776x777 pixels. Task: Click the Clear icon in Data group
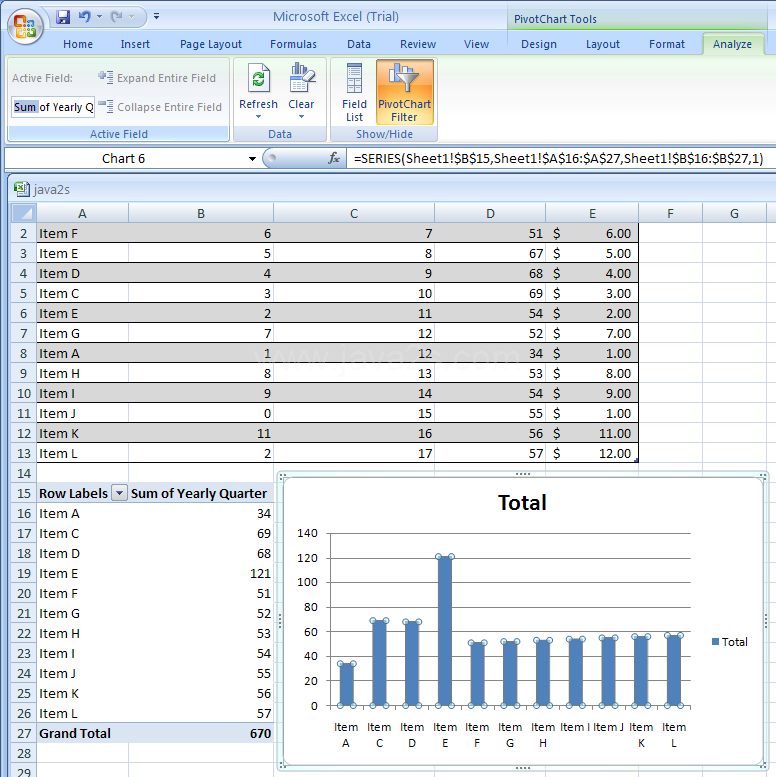[301, 78]
